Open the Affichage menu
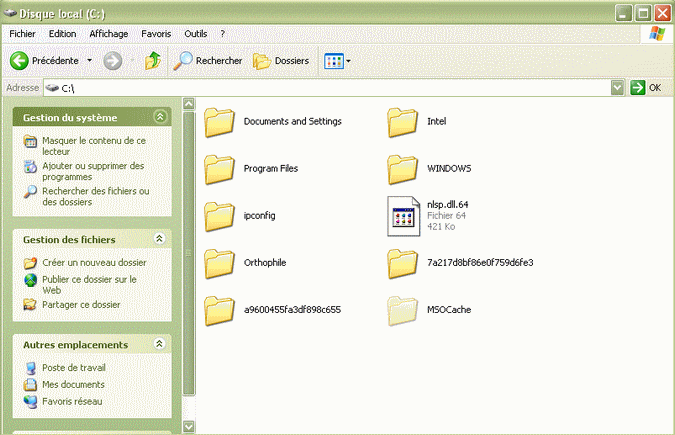The height and width of the screenshot is (435, 675). 108,34
